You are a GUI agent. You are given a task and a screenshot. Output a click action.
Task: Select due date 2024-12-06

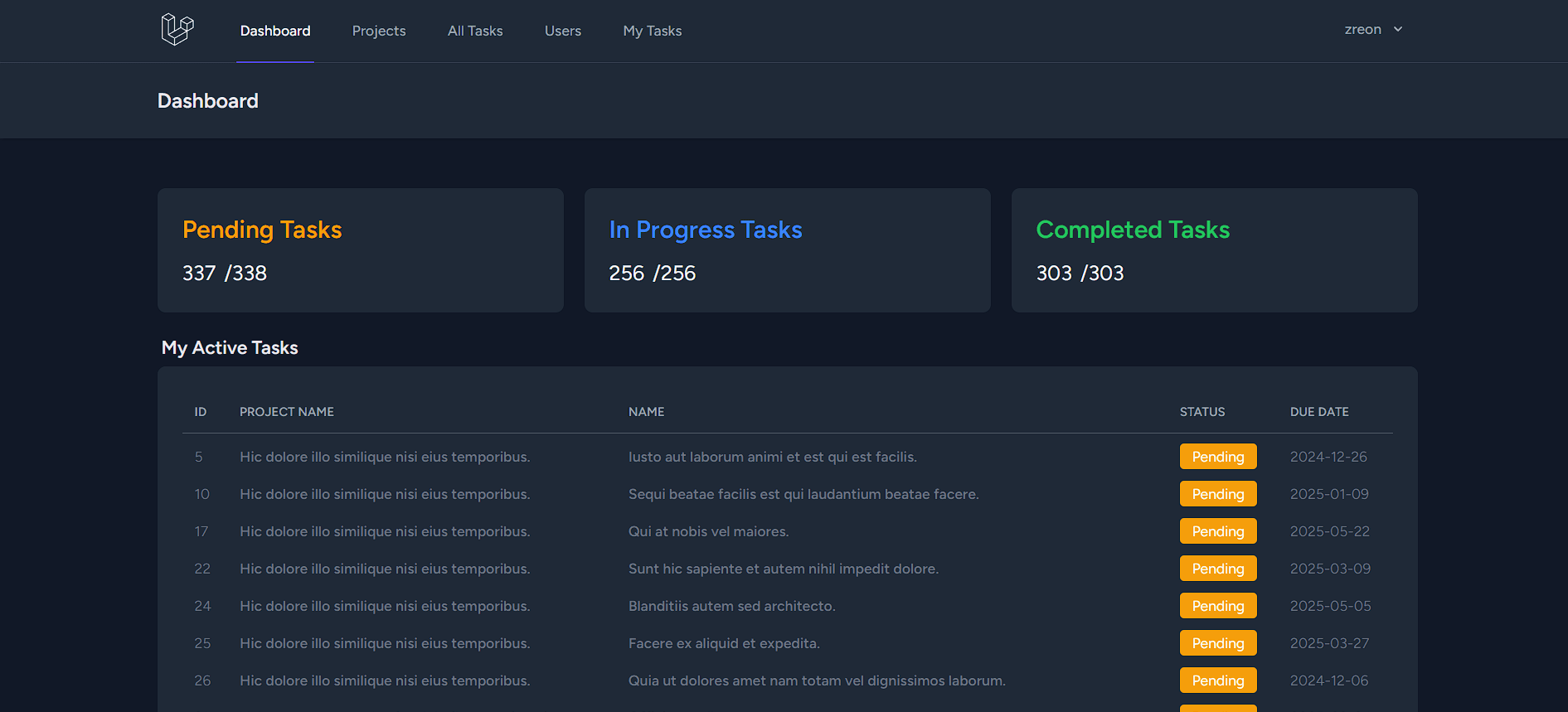click(1329, 681)
